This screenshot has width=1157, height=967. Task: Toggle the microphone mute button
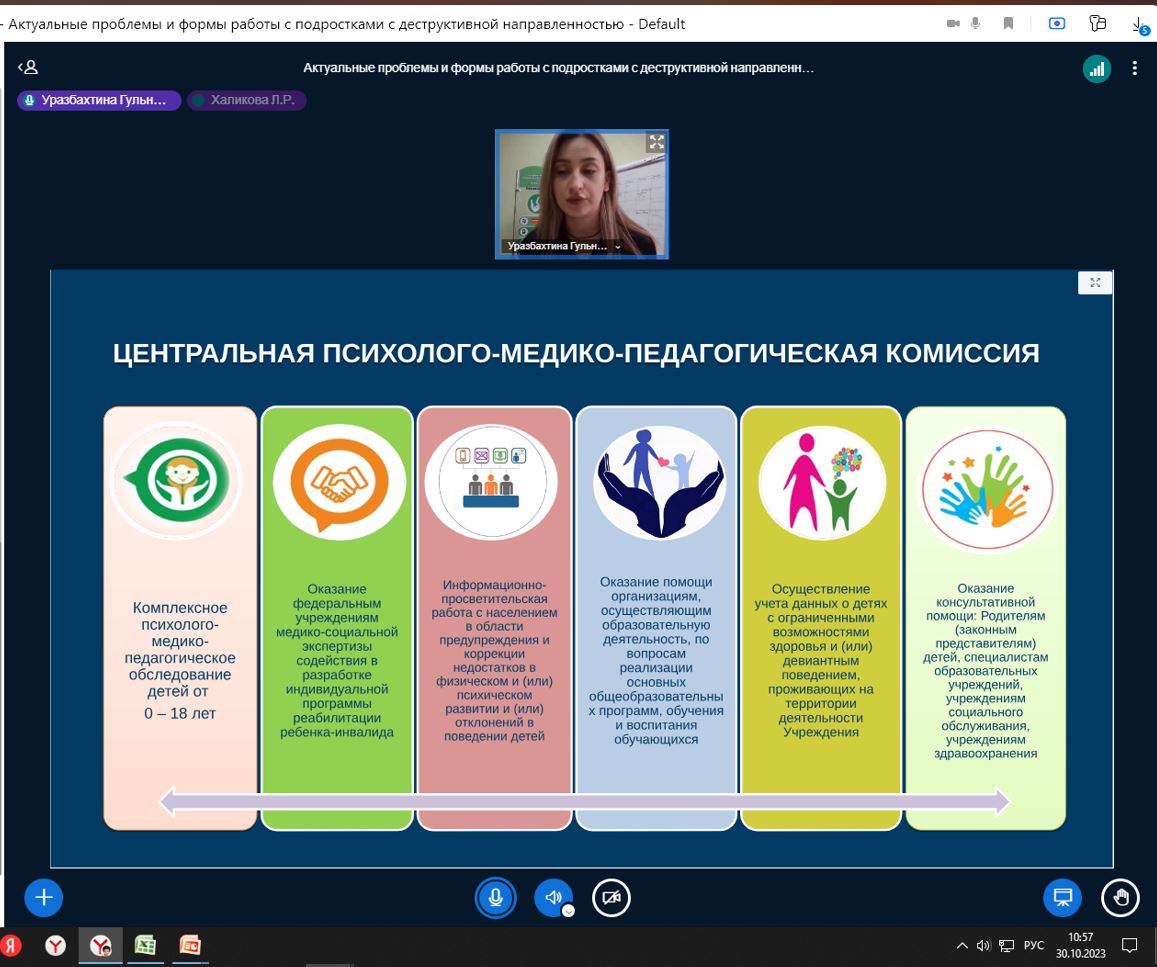click(495, 898)
